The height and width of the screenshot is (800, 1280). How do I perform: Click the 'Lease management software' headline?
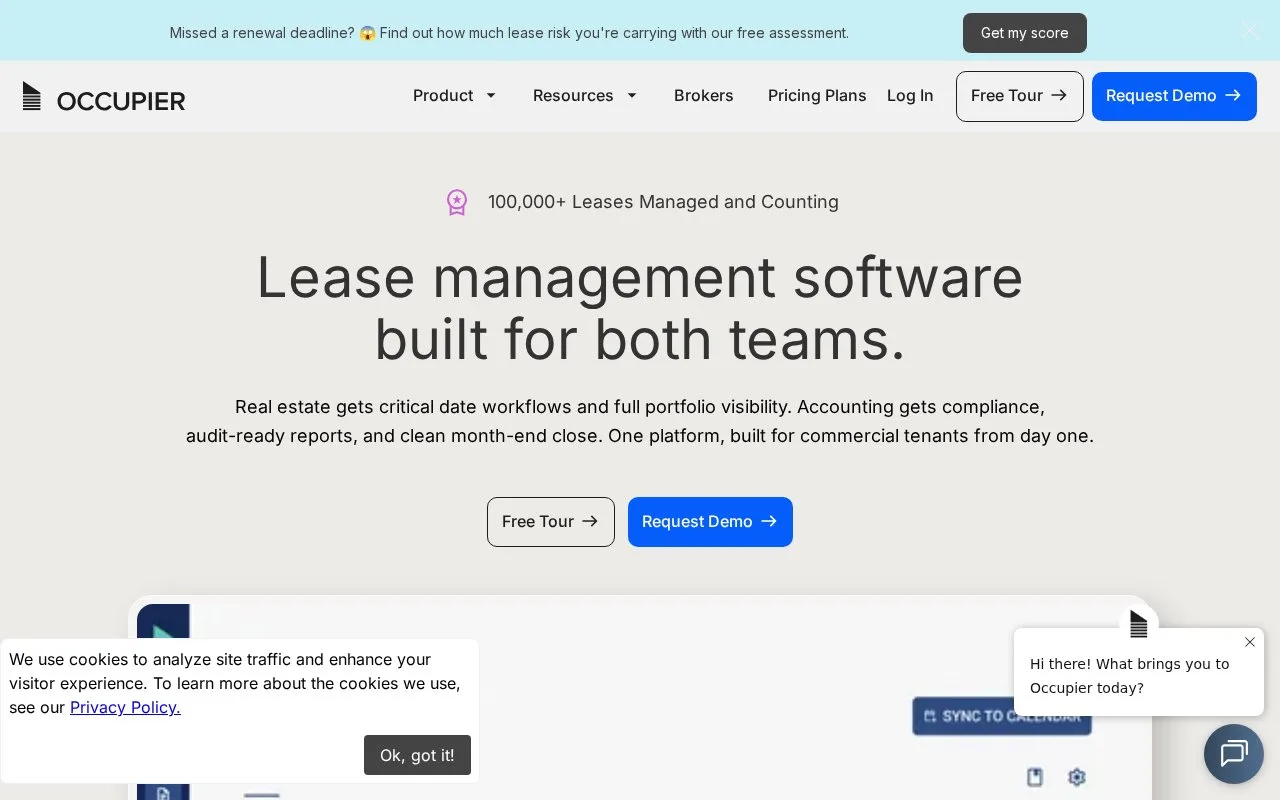(640, 308)
